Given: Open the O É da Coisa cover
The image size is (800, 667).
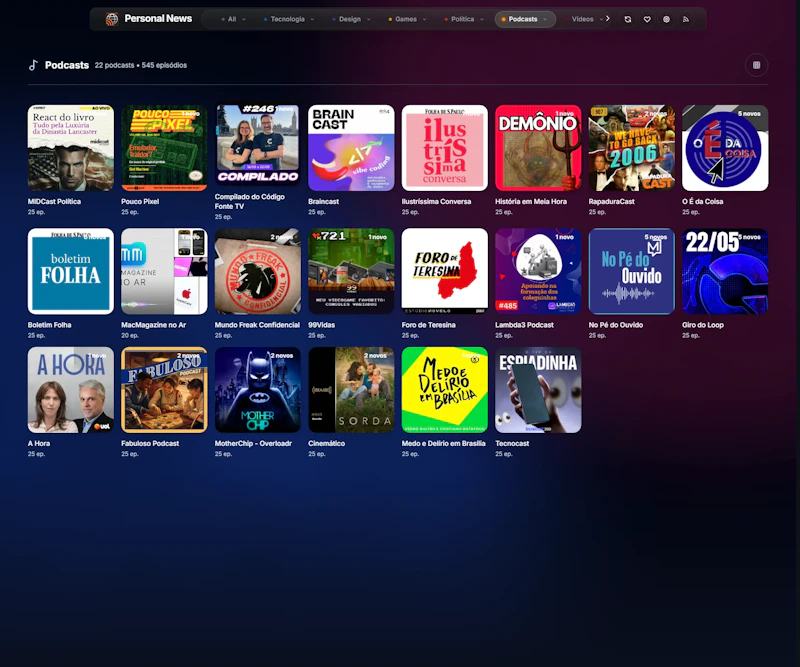Looking at the screenshot, I should point(725,148).
